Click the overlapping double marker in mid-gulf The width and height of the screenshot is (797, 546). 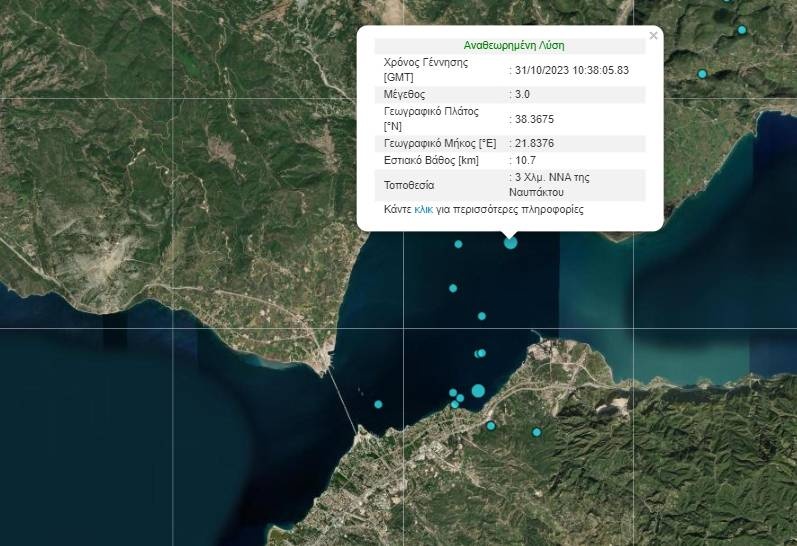tap(480, 353)
